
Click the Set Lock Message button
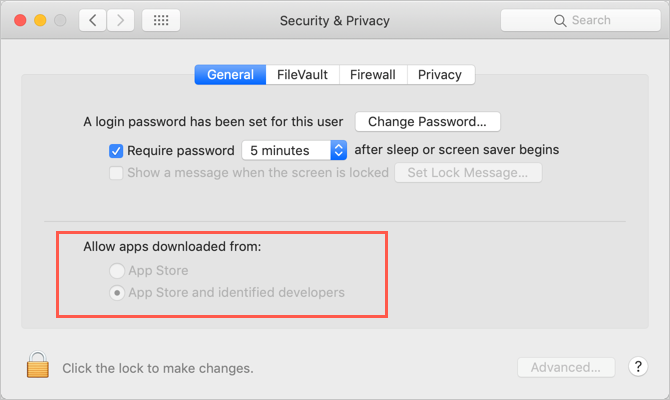[x=468, y=173]
